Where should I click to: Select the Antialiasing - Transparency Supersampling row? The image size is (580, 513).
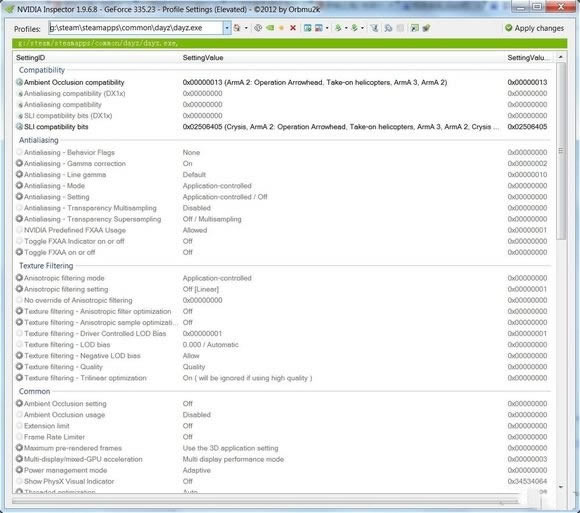click(x=282, y=219)
